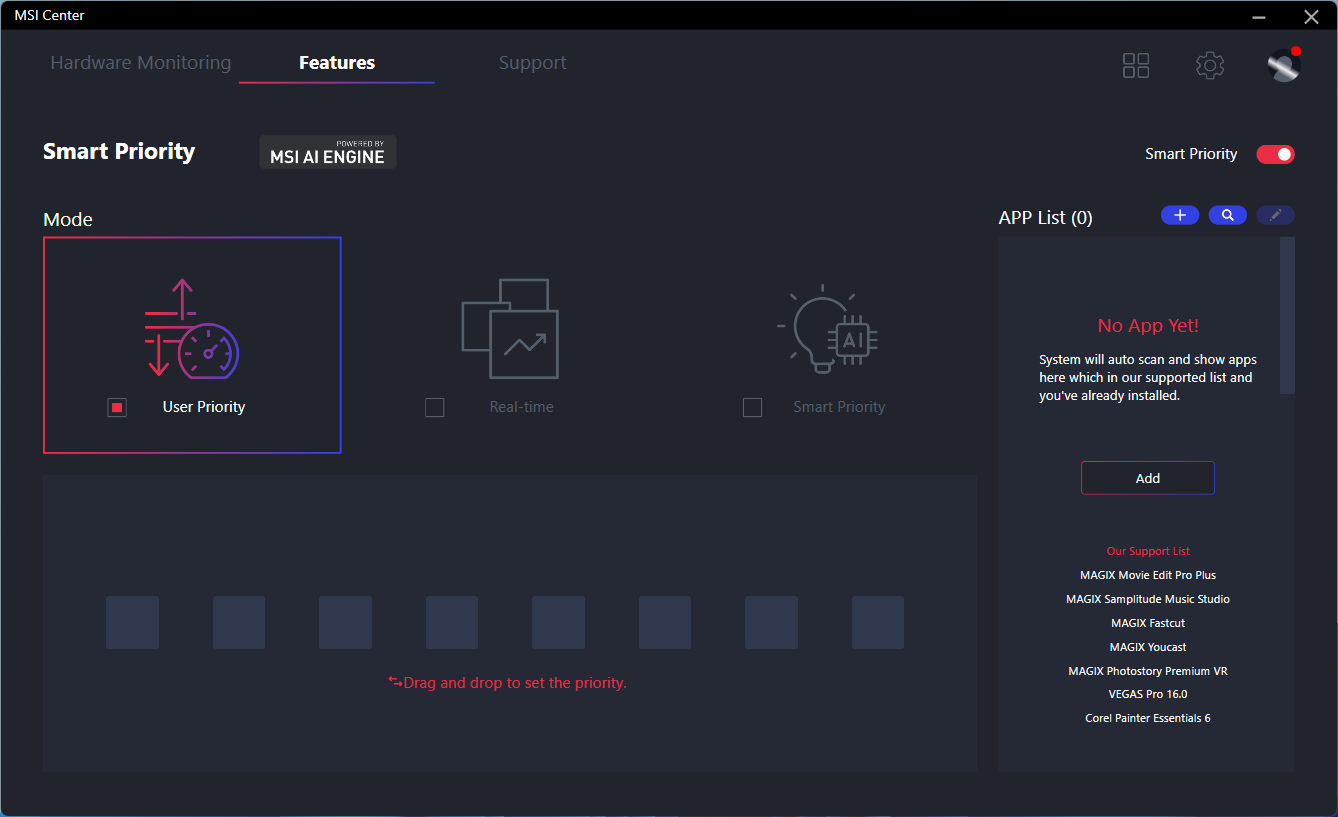
Task: Open MSI Center settings gear
Action: pyautogui.click(x=1210, y=66)
